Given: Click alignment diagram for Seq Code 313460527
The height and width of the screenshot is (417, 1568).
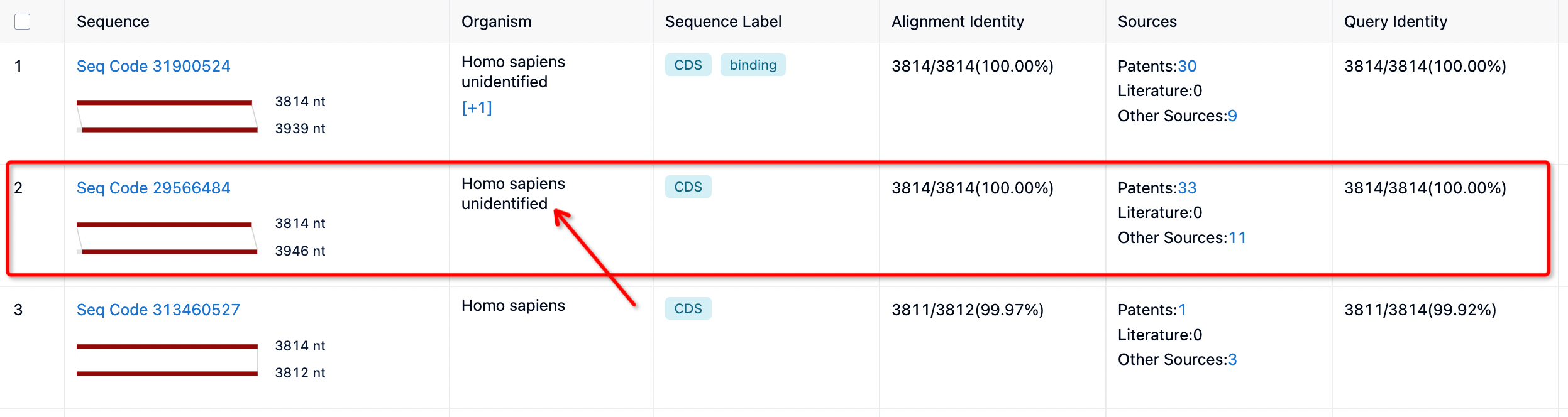Looking at the screenshot, I should pyautogui.click(x=167, y=360).
